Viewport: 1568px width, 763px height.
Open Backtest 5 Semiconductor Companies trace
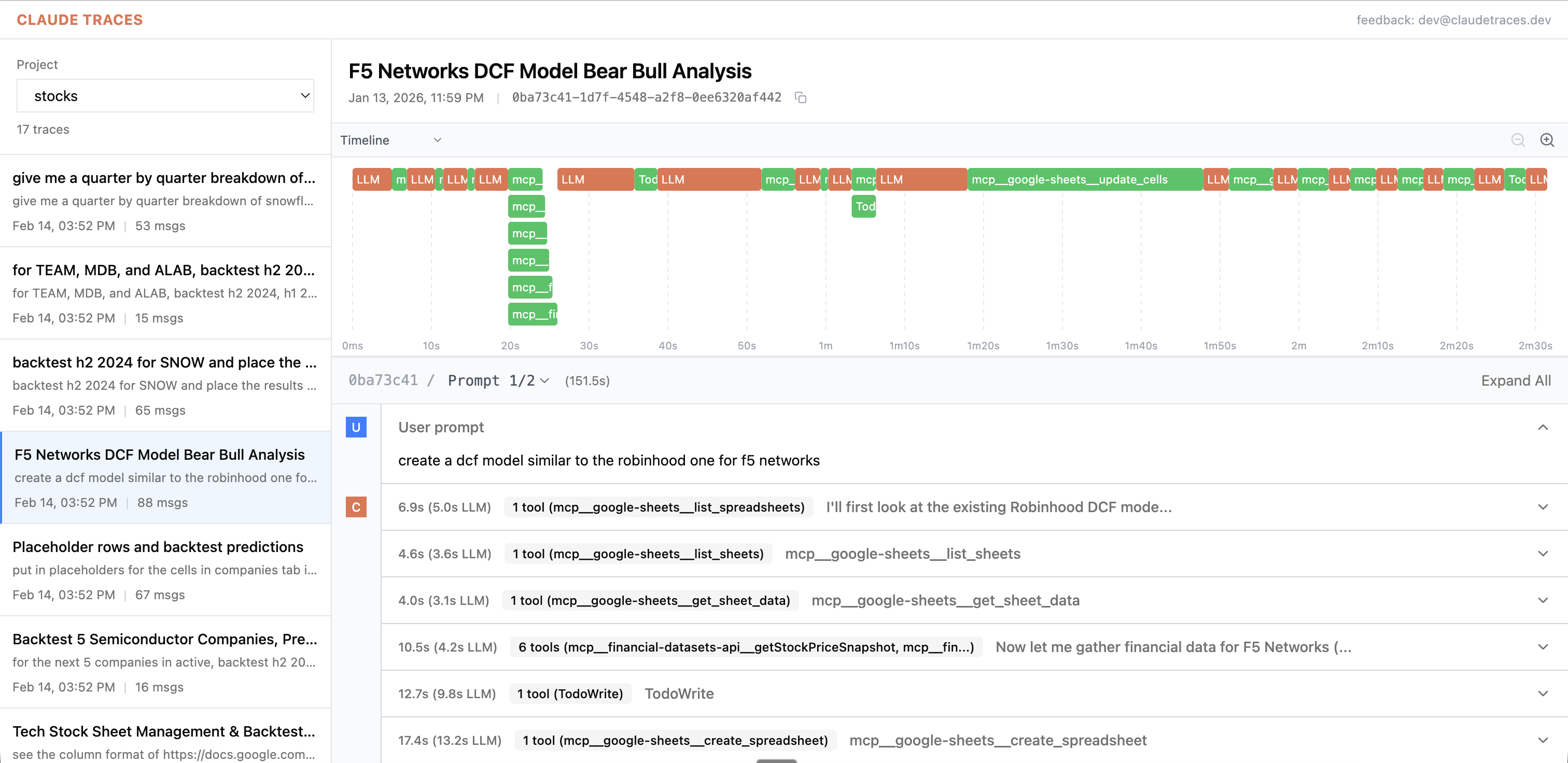tap(165, 662)
